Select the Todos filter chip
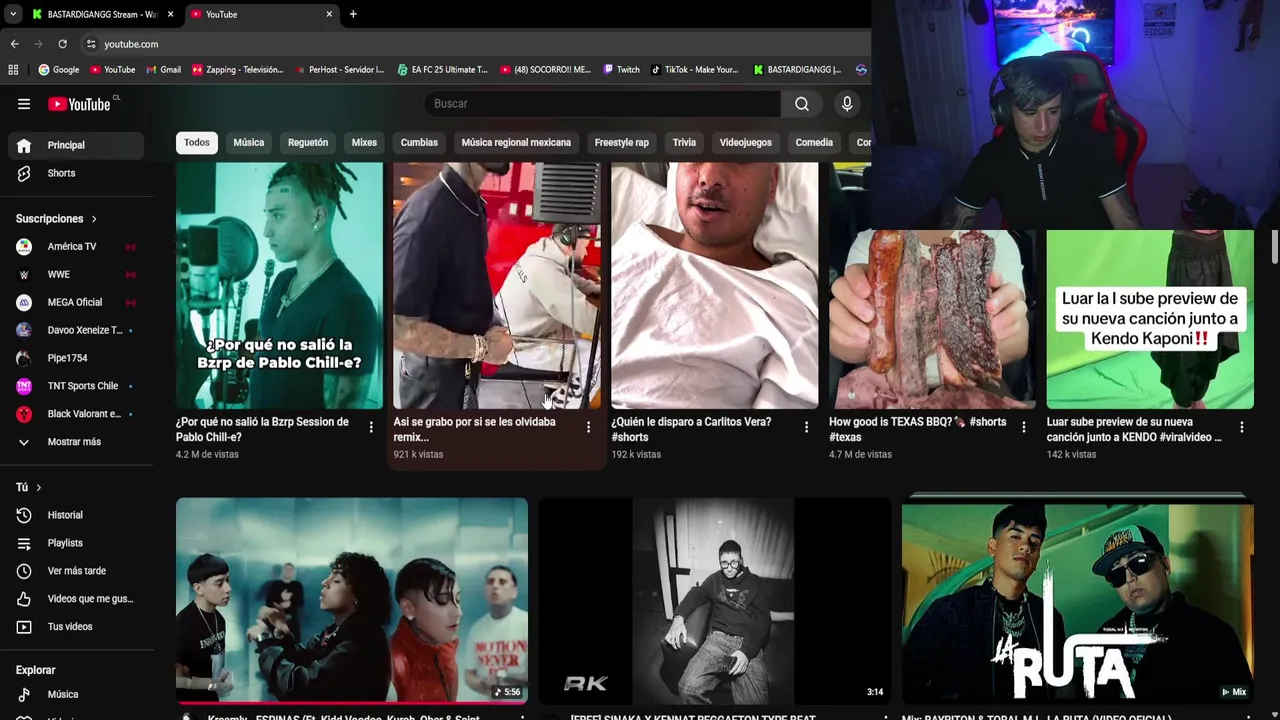This screenshot has width=1280, height=720. (197, 142)
